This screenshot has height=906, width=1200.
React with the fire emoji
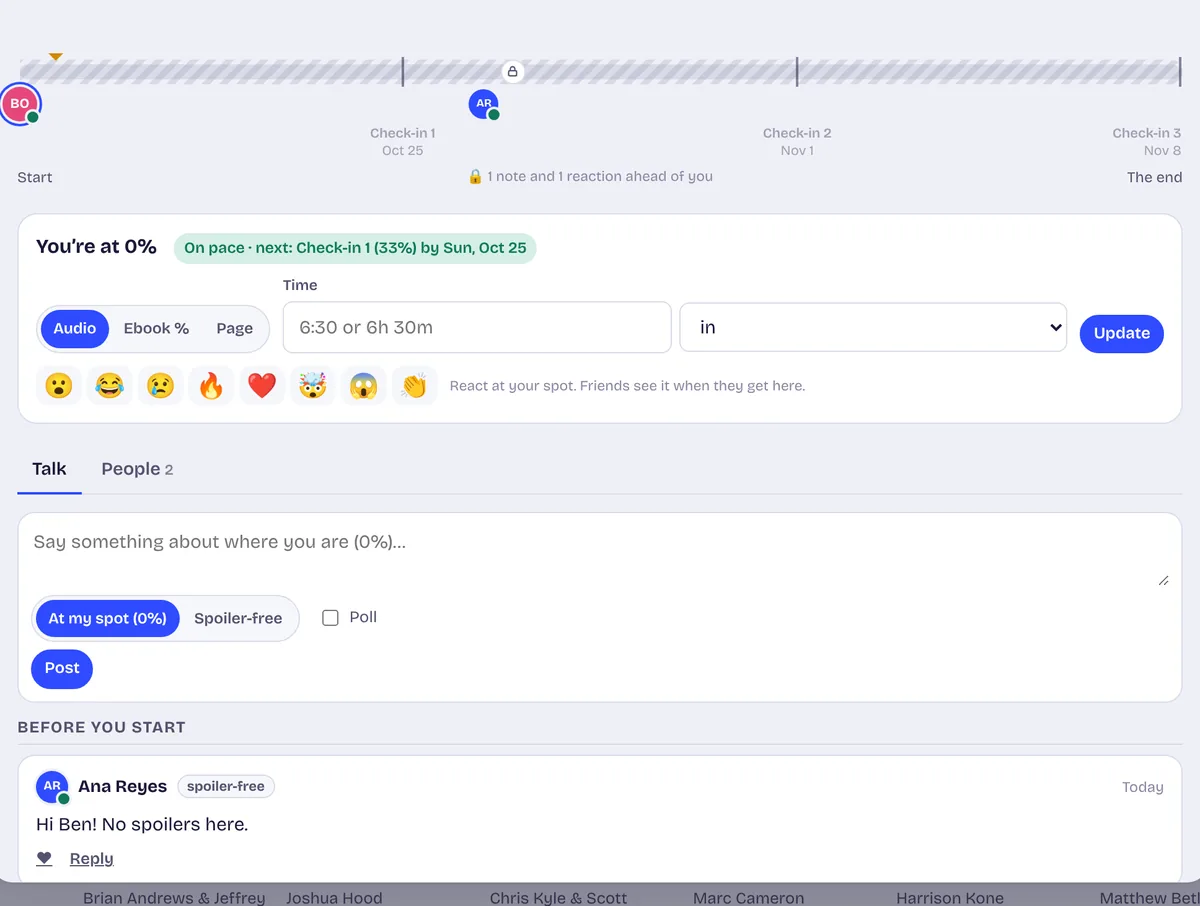211,385
